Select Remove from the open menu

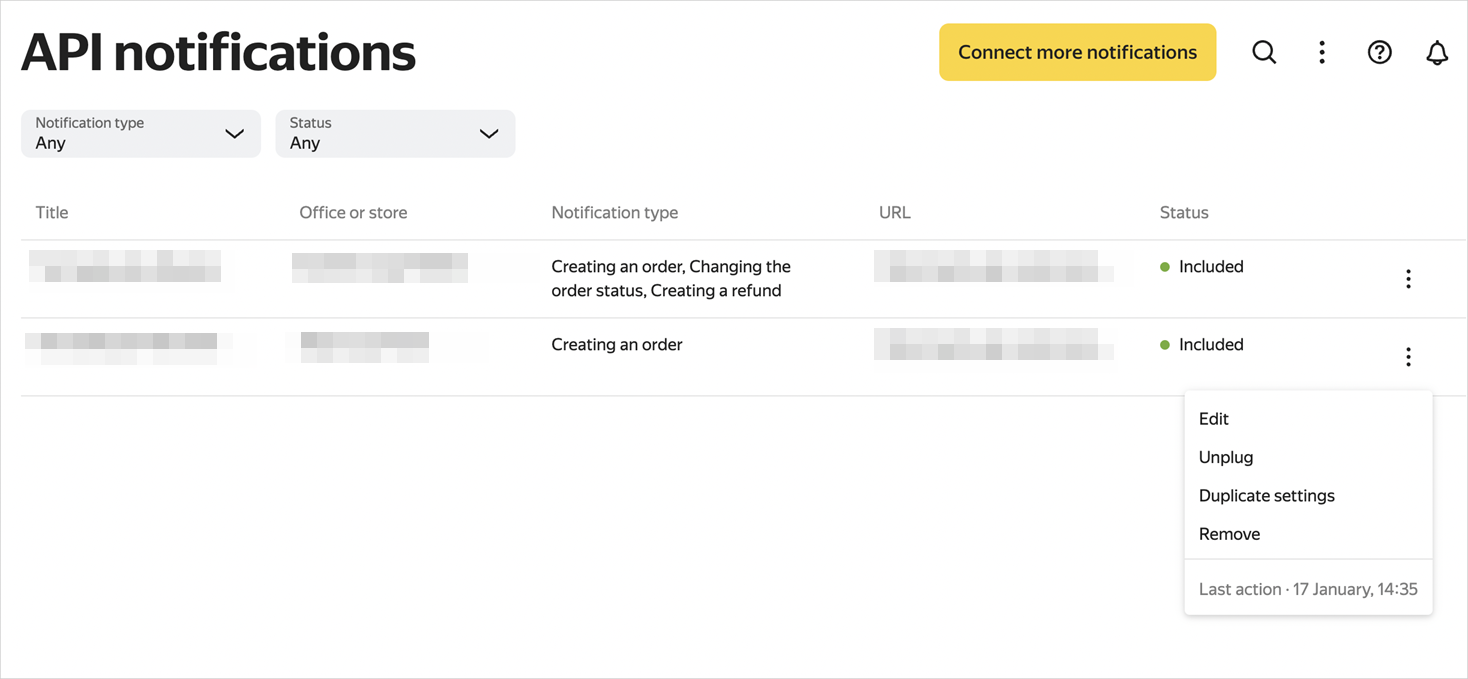(x=1229, y=533)
